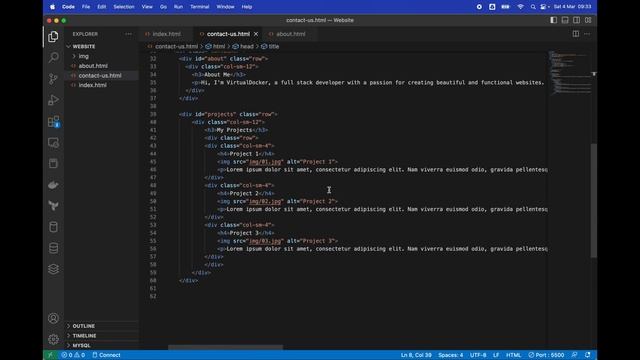The width and height of the screenshot is (640, 360).
Task: Click the remote window indicator in the status bar
Action: click(51, 355)
